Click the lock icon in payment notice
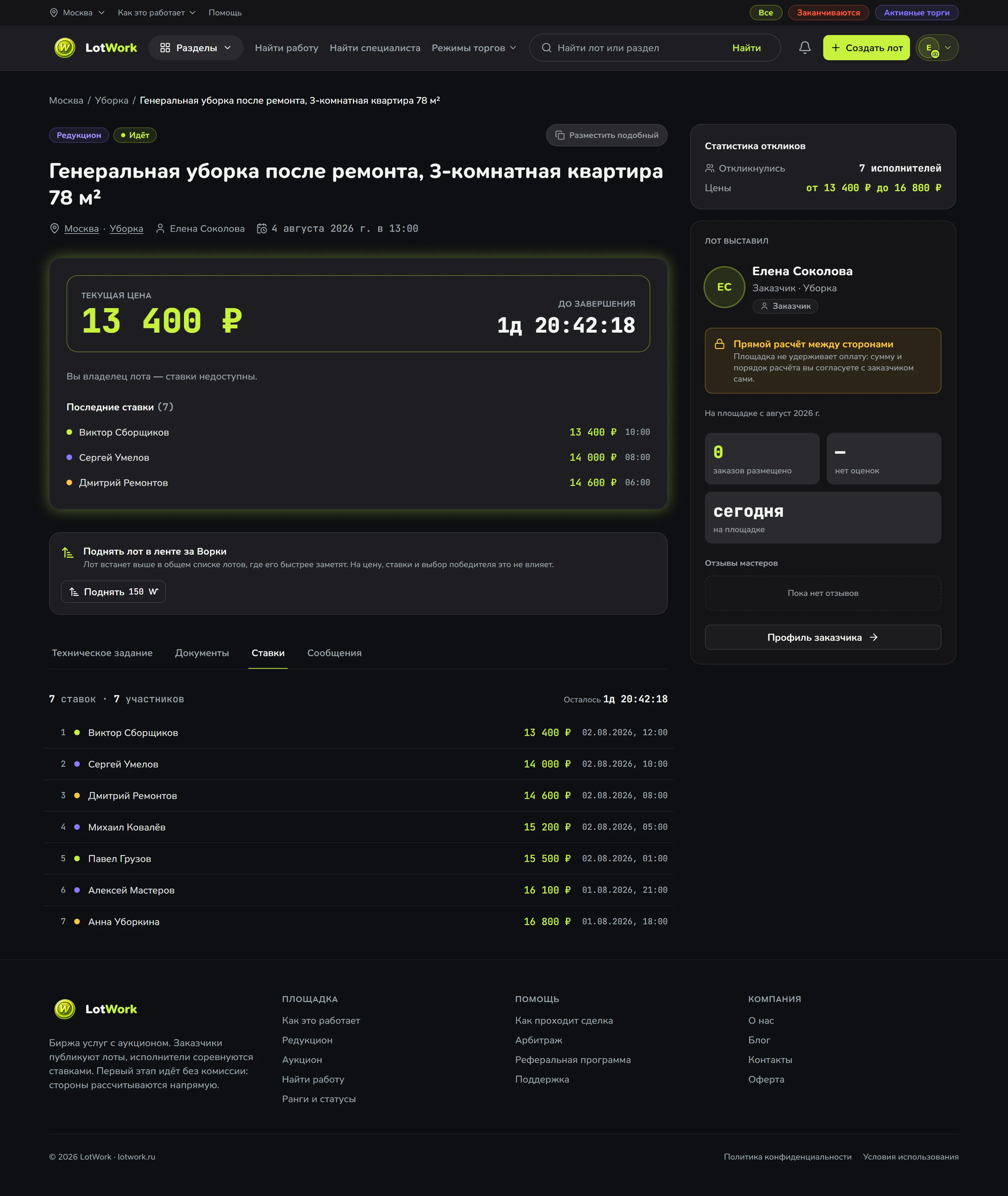1008x1196 pixels. pos(720,344)
